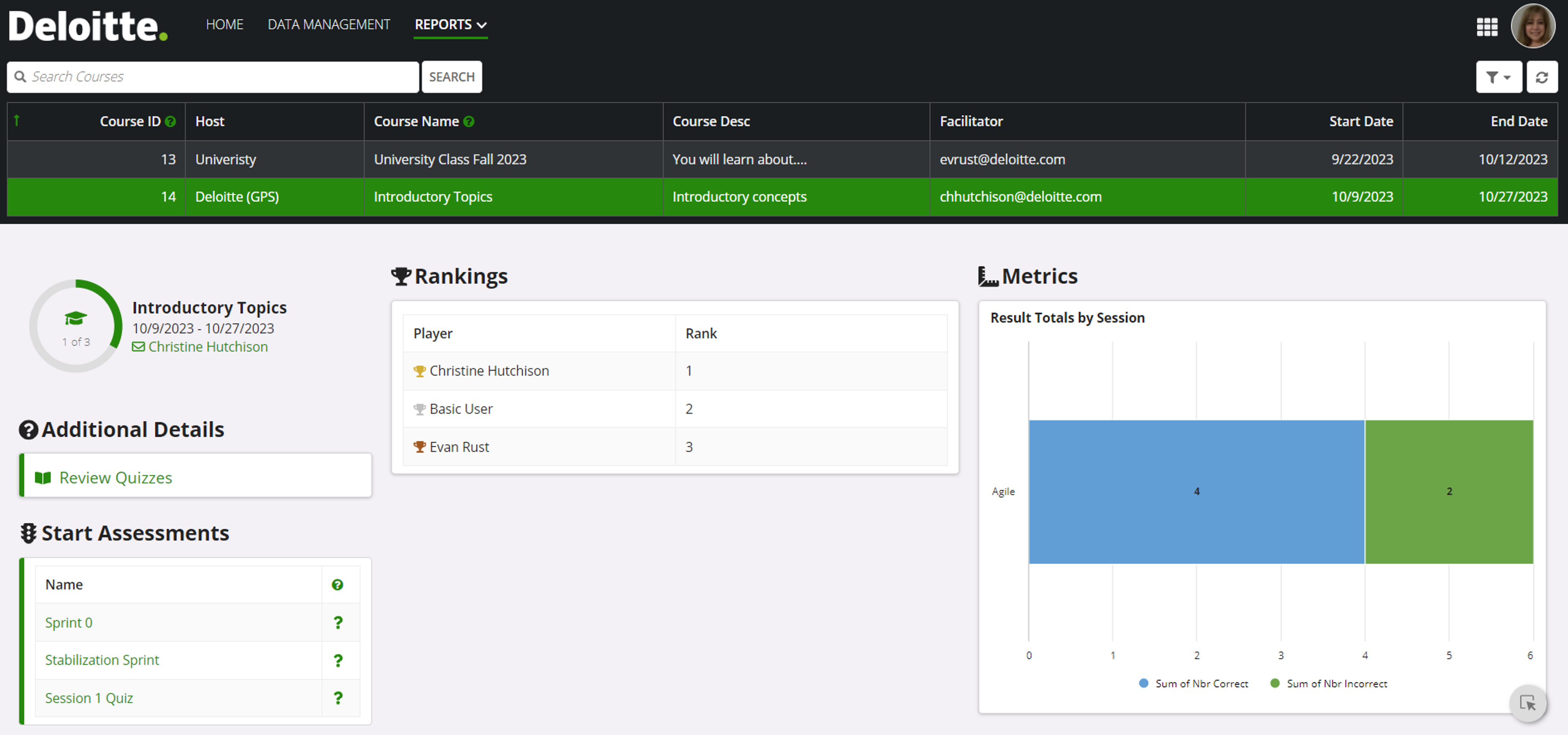Viewport: 1568px width, 735px height.
Task: Open DATA MANAGEMENT menu item
Action: tap(329, 25)
